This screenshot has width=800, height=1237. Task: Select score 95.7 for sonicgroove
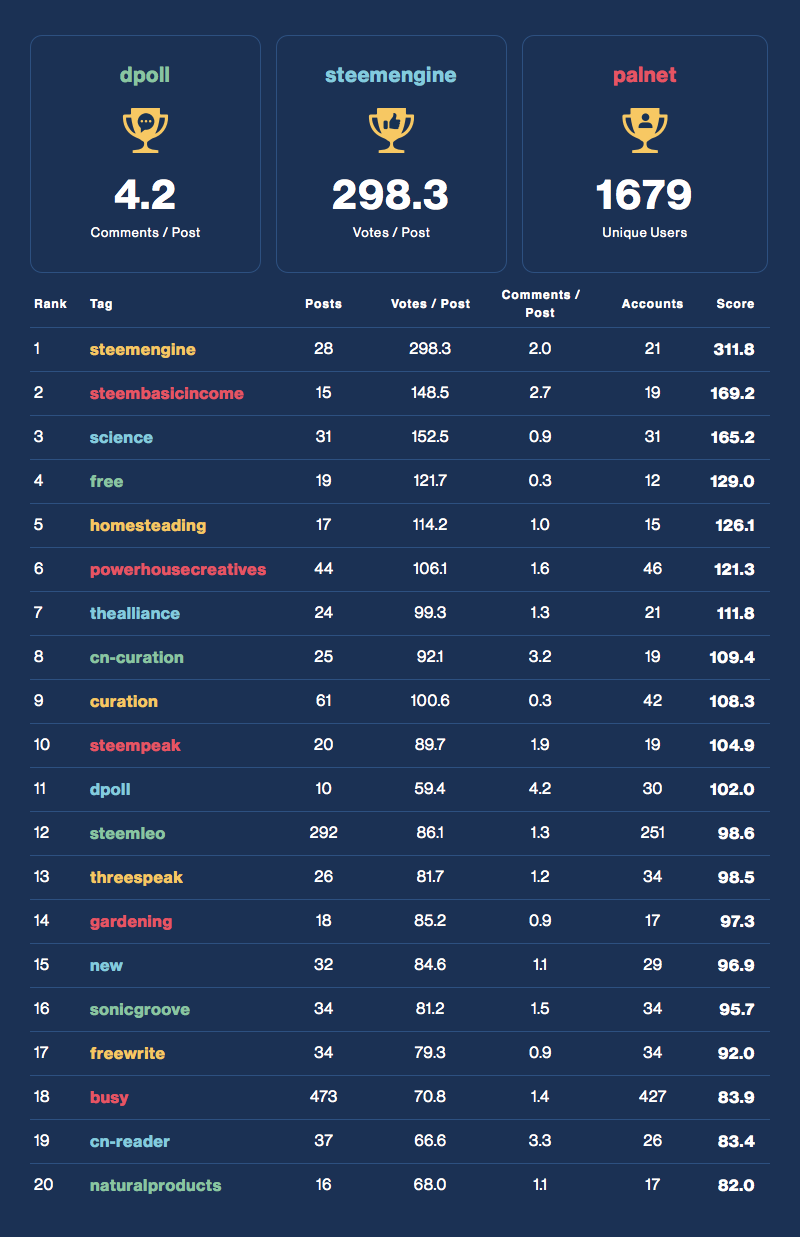(737, 1009)
